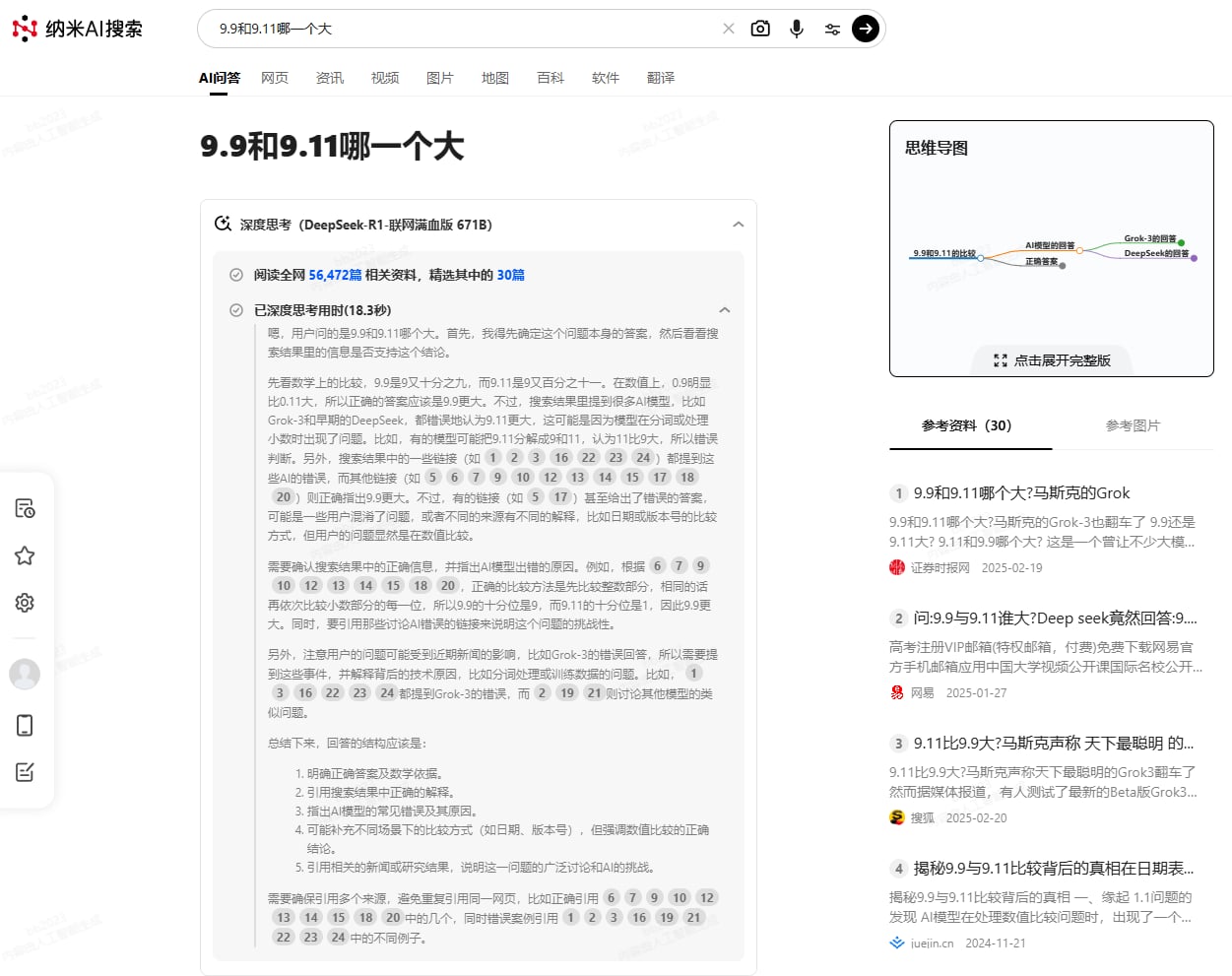The height and width of the screenshot is (976, 1232).
Task: Switch to the 网页 tab
Action: tap(275, 78)
